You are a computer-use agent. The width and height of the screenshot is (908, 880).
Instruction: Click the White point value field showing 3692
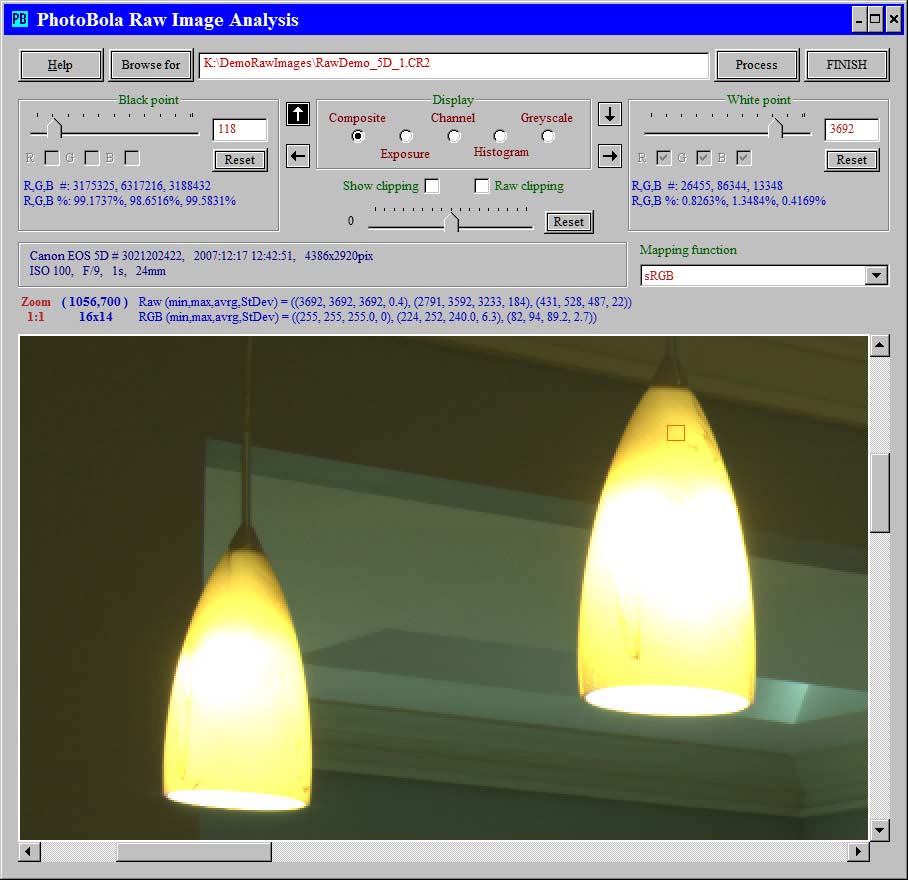pos(851,130)
